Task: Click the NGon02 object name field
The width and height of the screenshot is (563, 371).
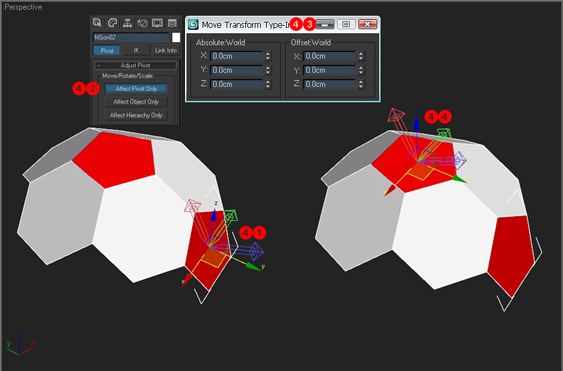Action: click(131, 37)
